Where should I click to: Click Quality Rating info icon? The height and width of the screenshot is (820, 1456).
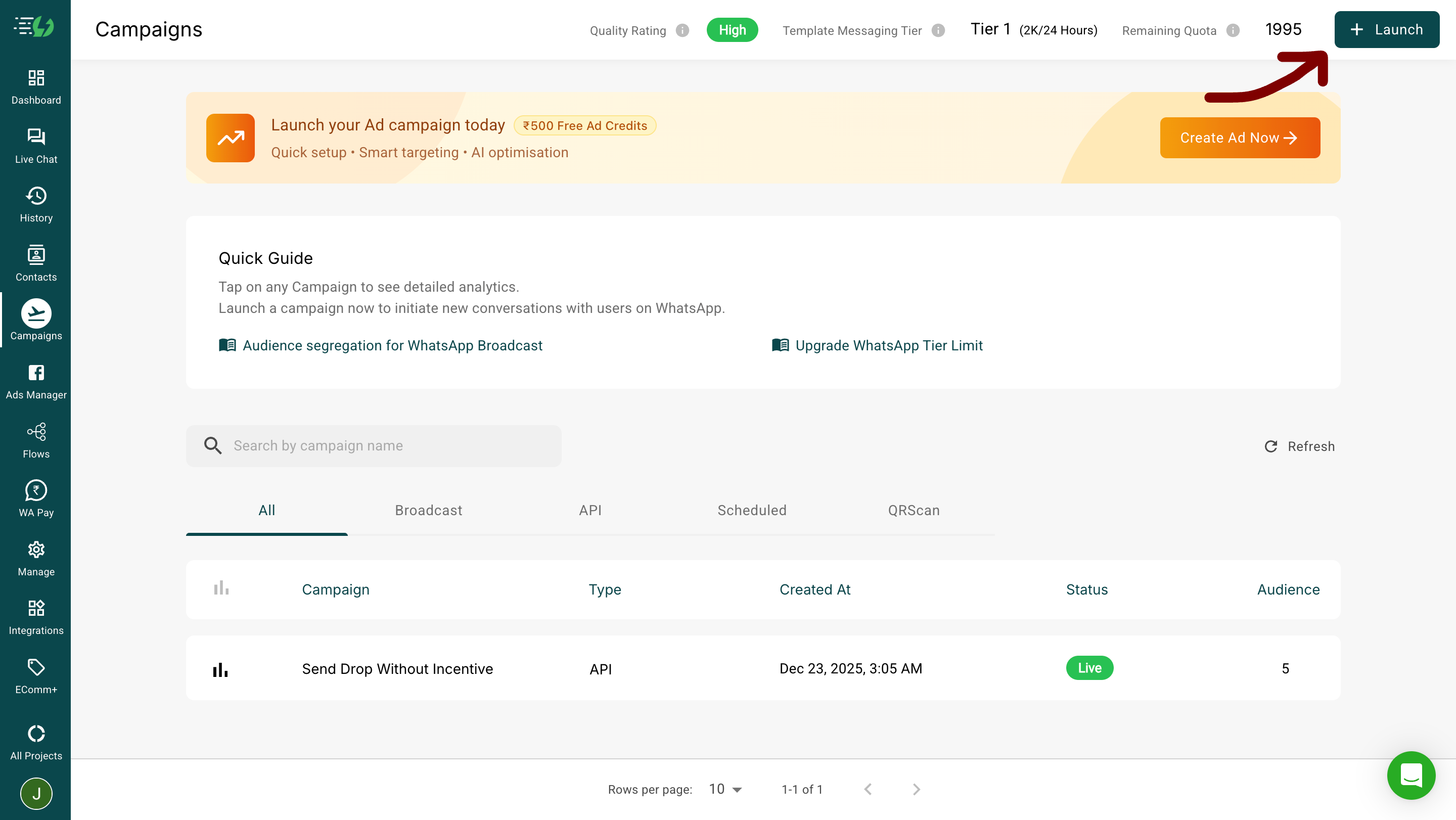point(682,30)
